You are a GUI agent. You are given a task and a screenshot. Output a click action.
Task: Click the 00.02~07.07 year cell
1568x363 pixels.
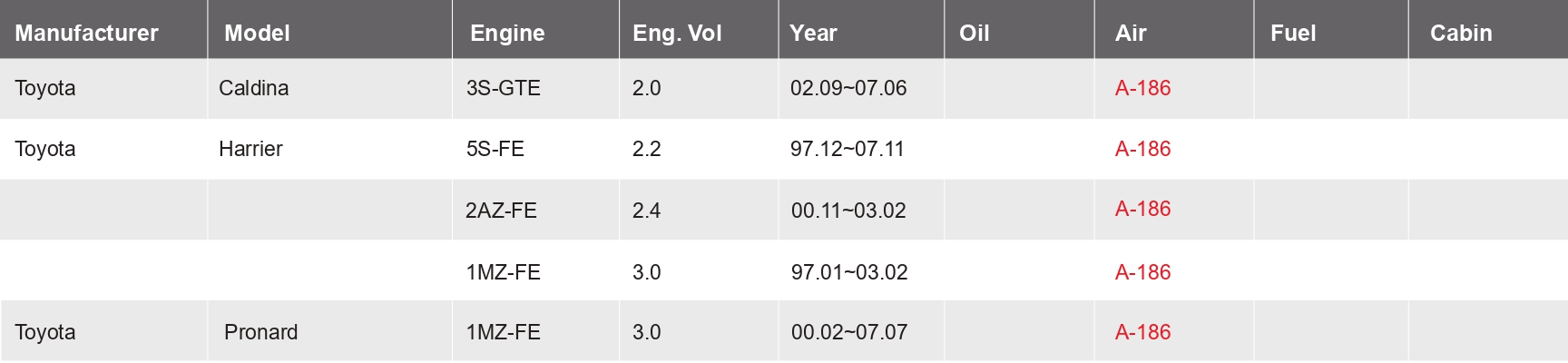tap(848, 332)
